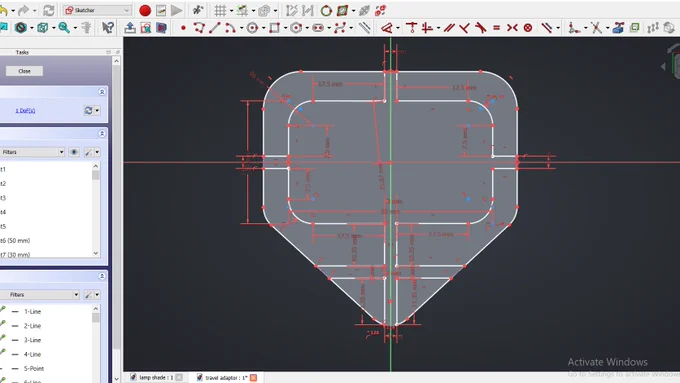Open the macros dialog icon
Screen dimensions: 680x383
(x=161, y=10)
